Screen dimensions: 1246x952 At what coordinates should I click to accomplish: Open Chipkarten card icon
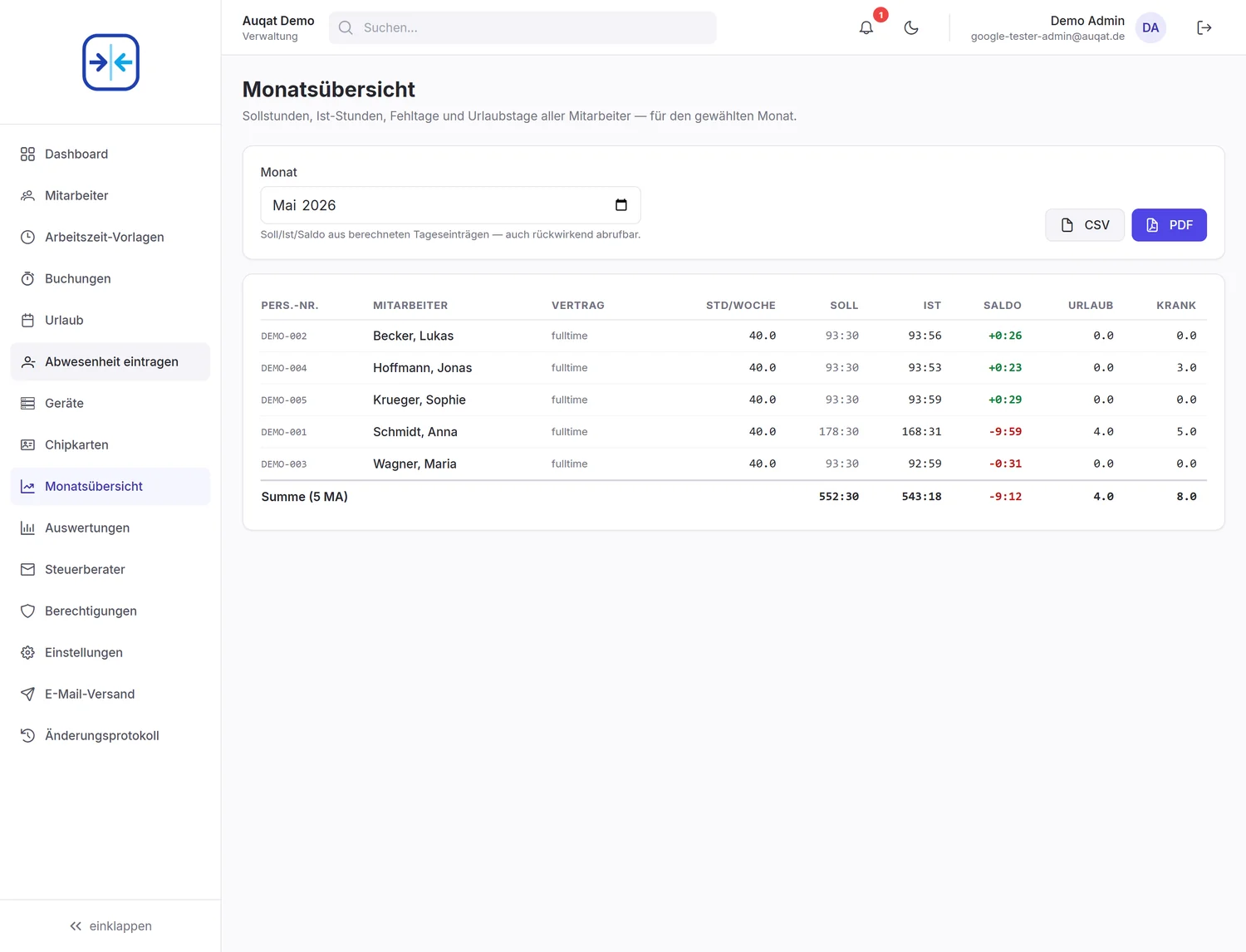click(27, 444)
